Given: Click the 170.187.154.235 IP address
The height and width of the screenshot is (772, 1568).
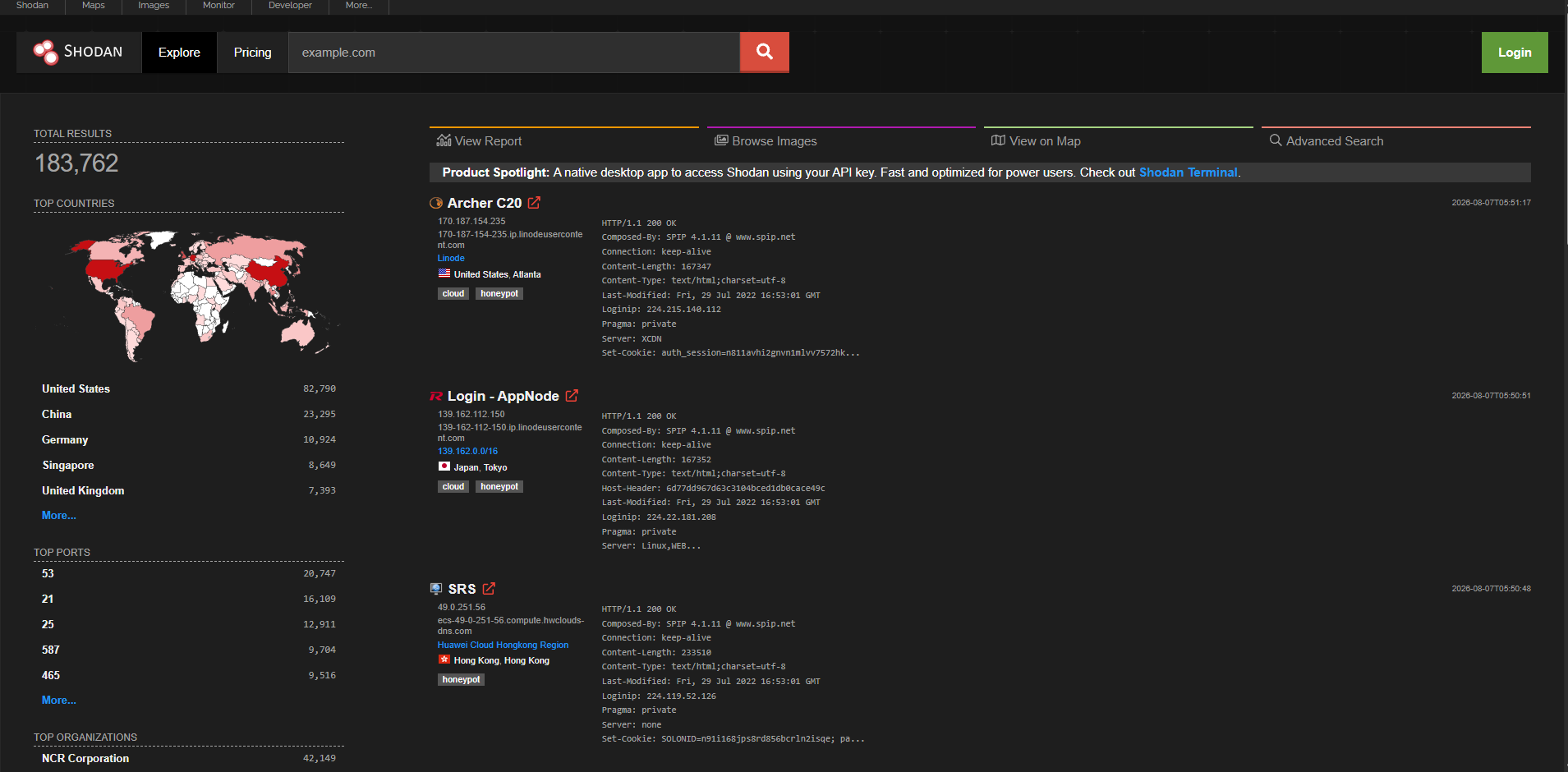Looking at the screenshot, I should click(471, 221).
